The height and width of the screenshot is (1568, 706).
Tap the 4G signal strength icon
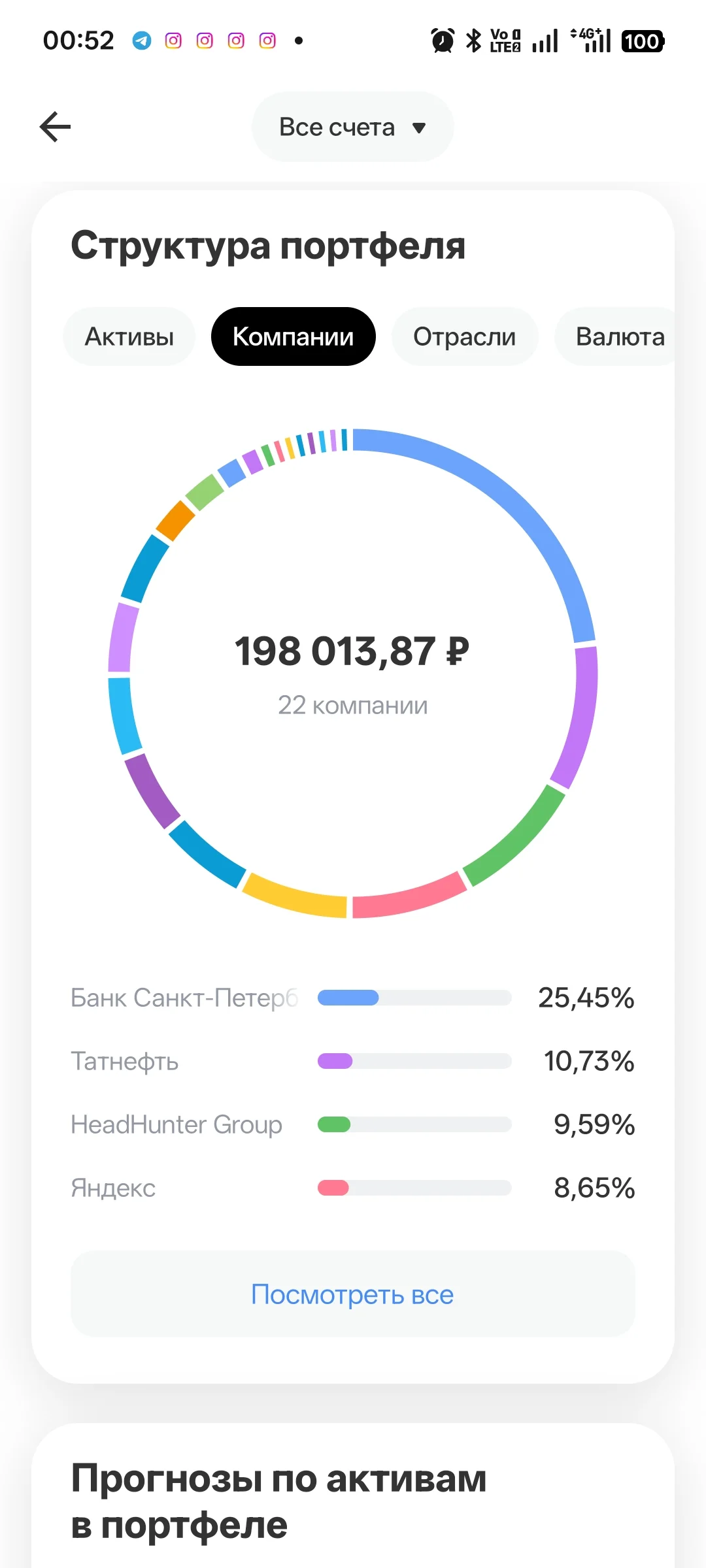[x=590, y=41]
